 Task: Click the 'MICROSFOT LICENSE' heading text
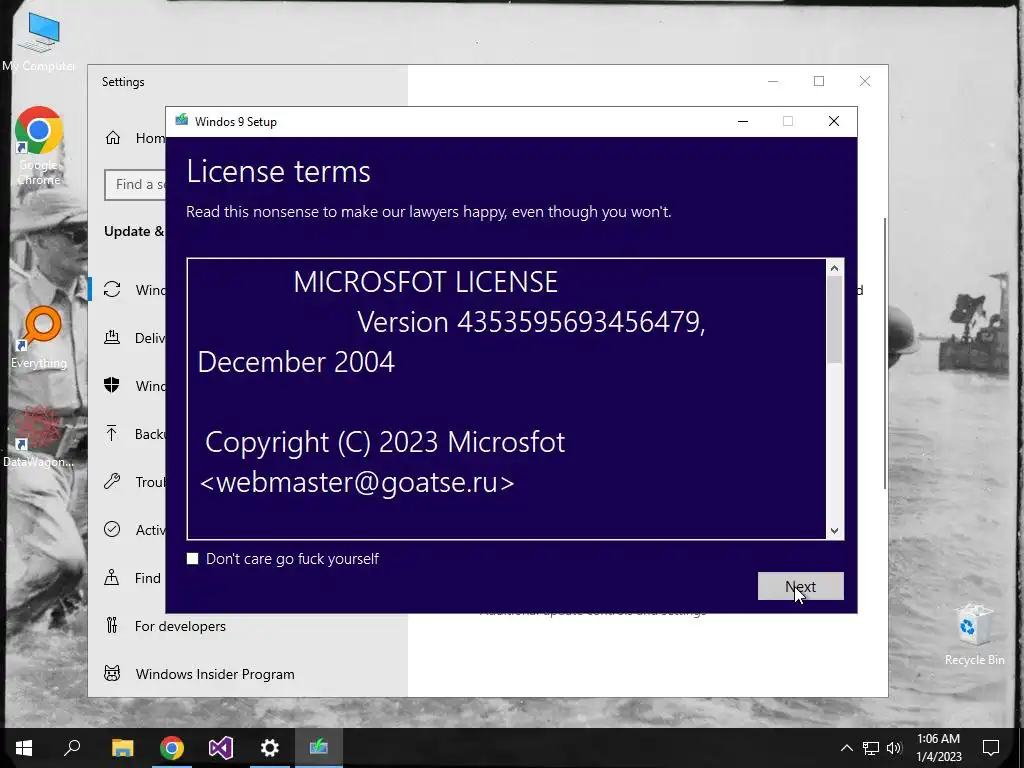point(425,282)
